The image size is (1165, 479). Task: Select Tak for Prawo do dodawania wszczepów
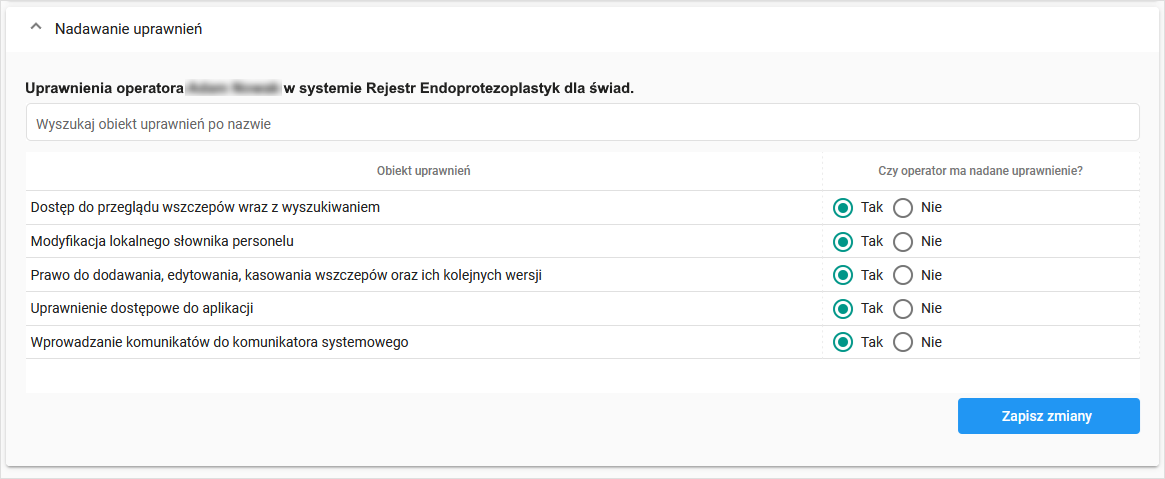pyautogui.click(x=843, y=275)
